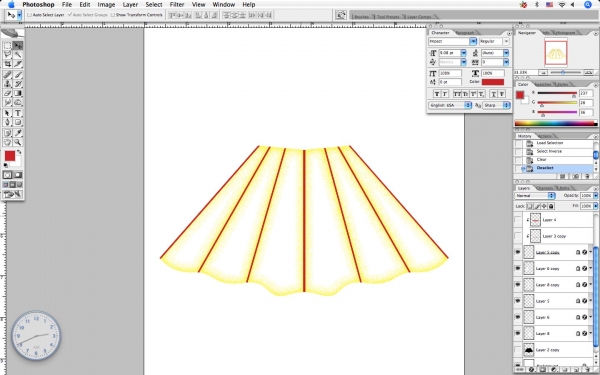600x375 pixels.
Task: Open the Image menu
Action: [x=106, y=5]
